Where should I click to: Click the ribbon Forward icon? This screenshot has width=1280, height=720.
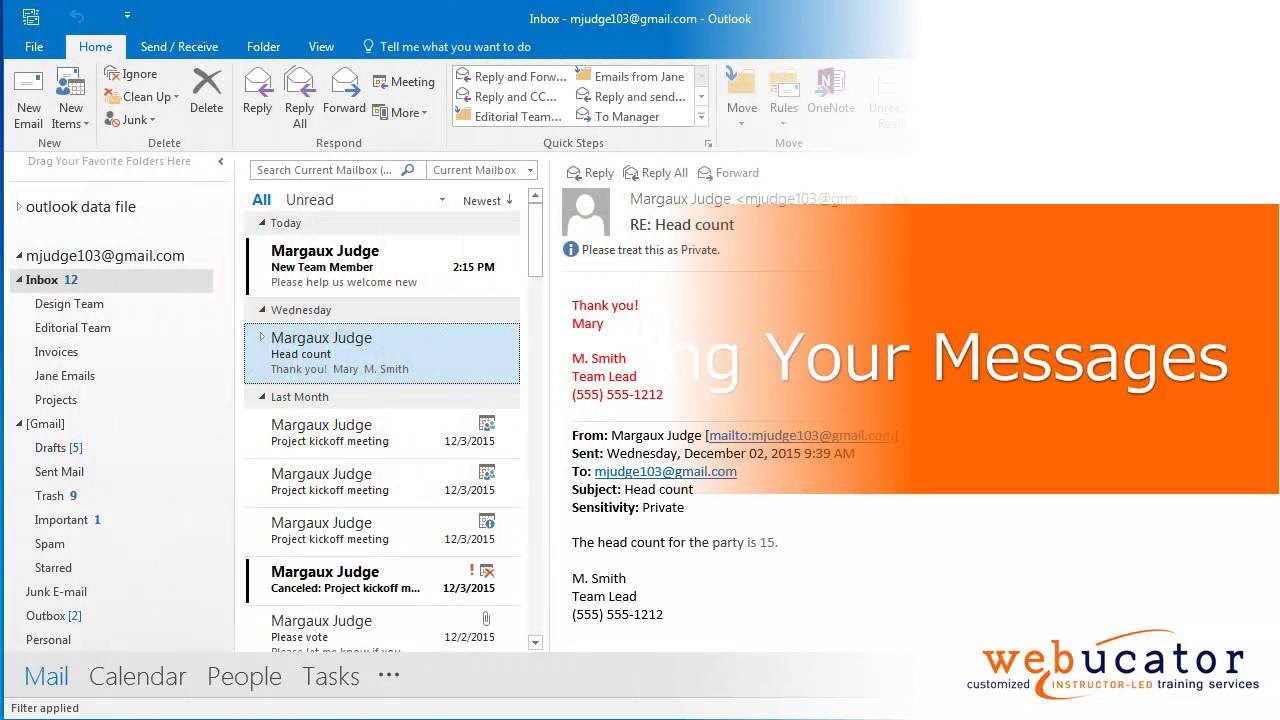pyautogui.click(x=345, y=82)
